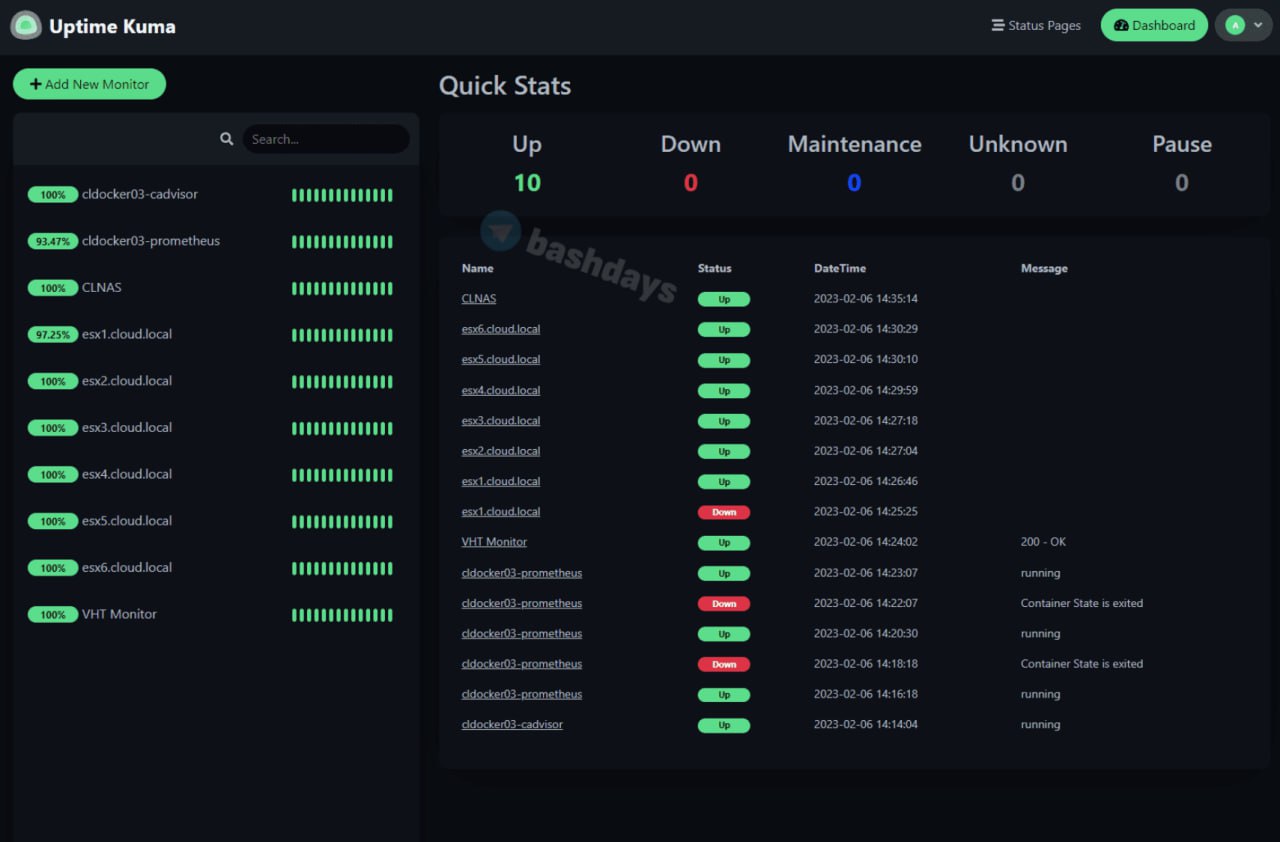The width and height of the screenshot is (1280, 842).
Task: Select esx2.cloud.local monitor in sidebar
Action: [x=215, y=381]
